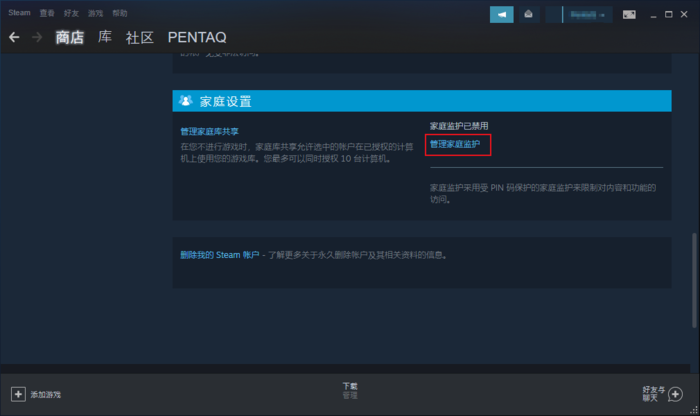Click 添加游戏 label

(46, 395)
